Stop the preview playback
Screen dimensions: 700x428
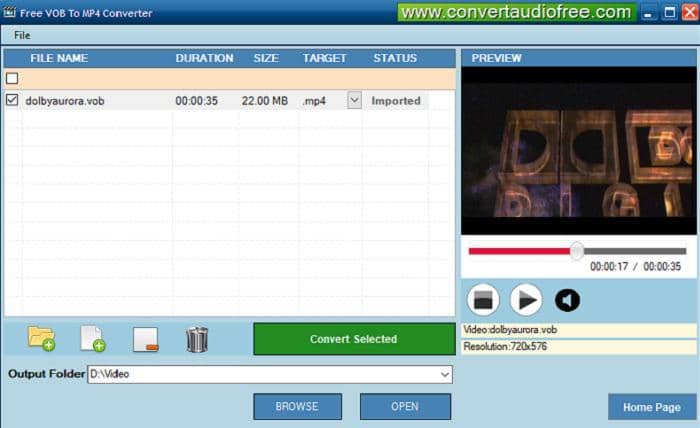tap(483, 300)
